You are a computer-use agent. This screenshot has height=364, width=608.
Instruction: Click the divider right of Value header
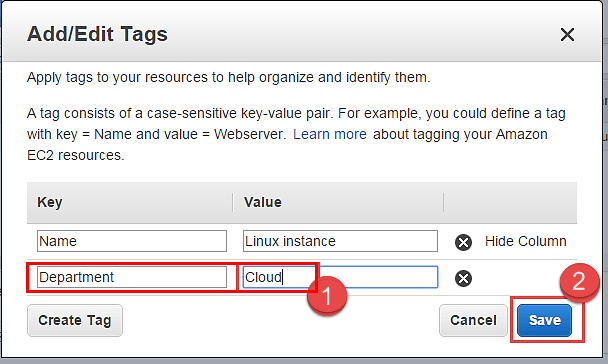tap(444, 202)
